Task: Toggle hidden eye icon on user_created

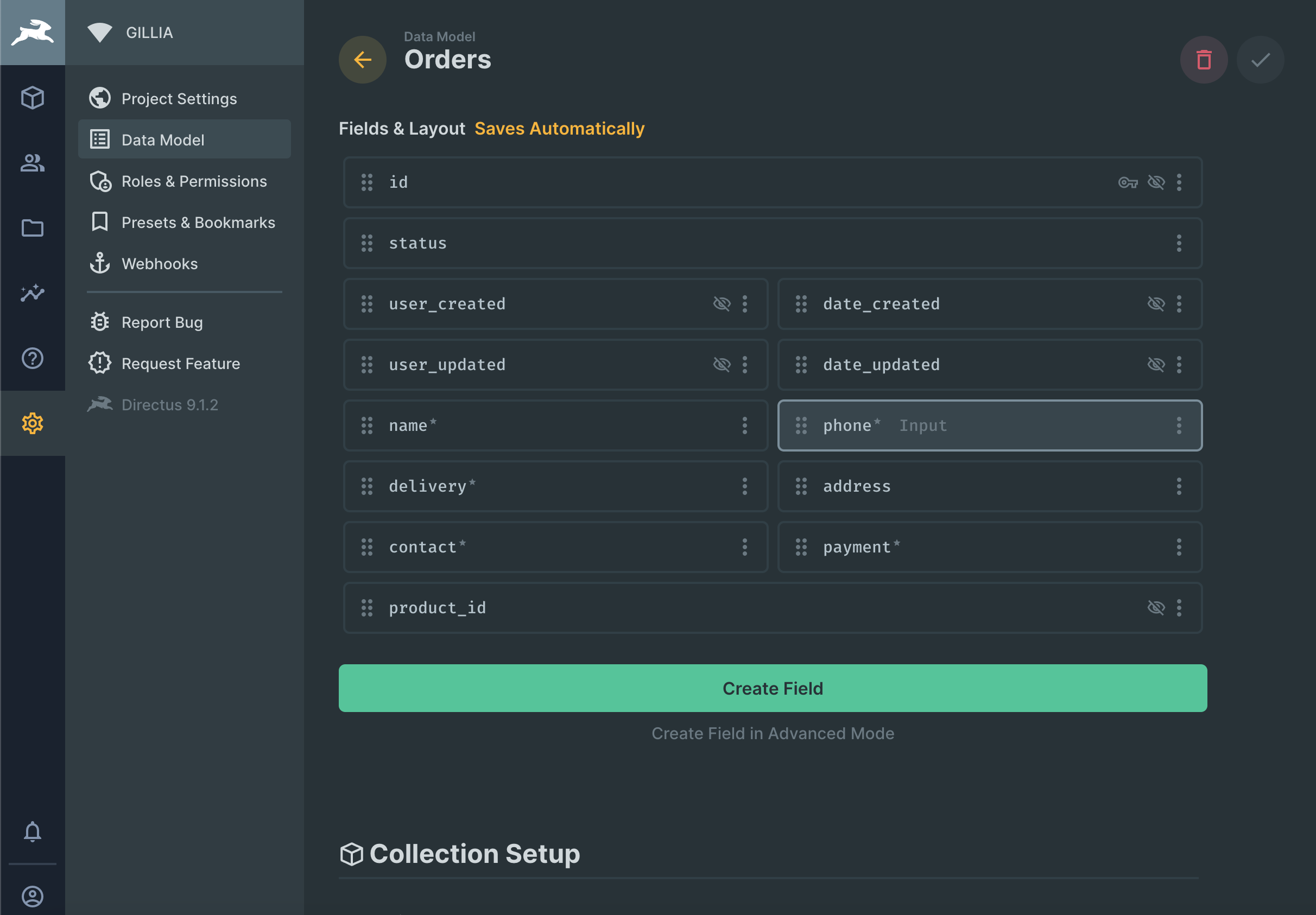Action: tap(722, 304)
